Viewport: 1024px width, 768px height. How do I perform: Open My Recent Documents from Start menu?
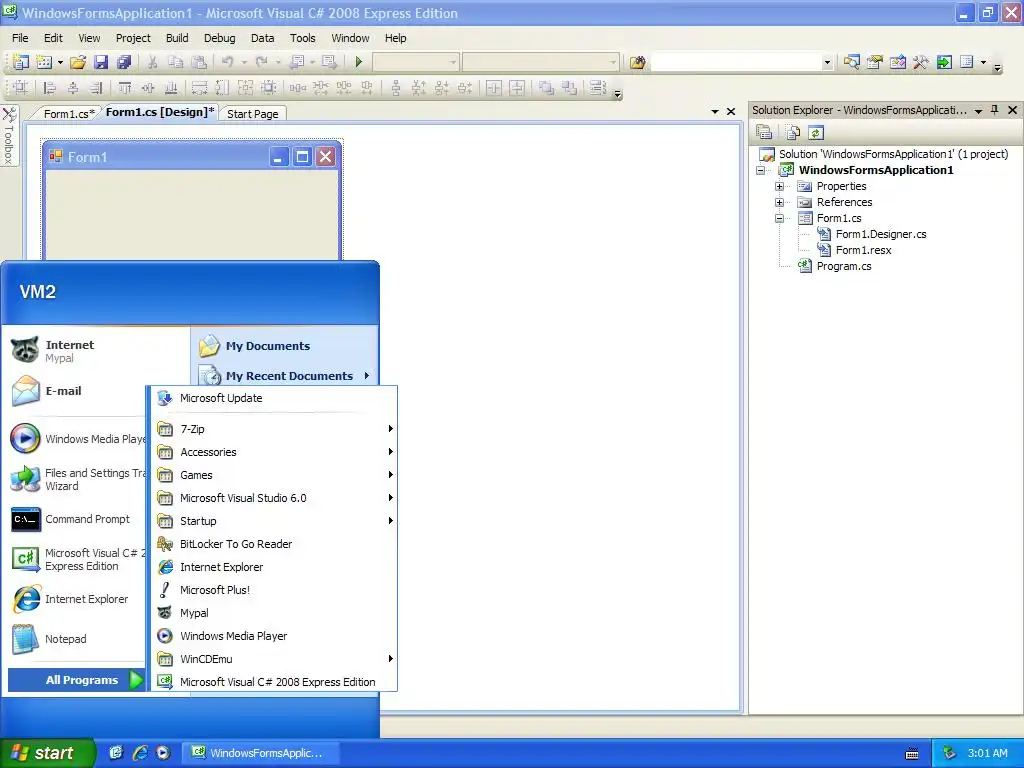(285, 376)
